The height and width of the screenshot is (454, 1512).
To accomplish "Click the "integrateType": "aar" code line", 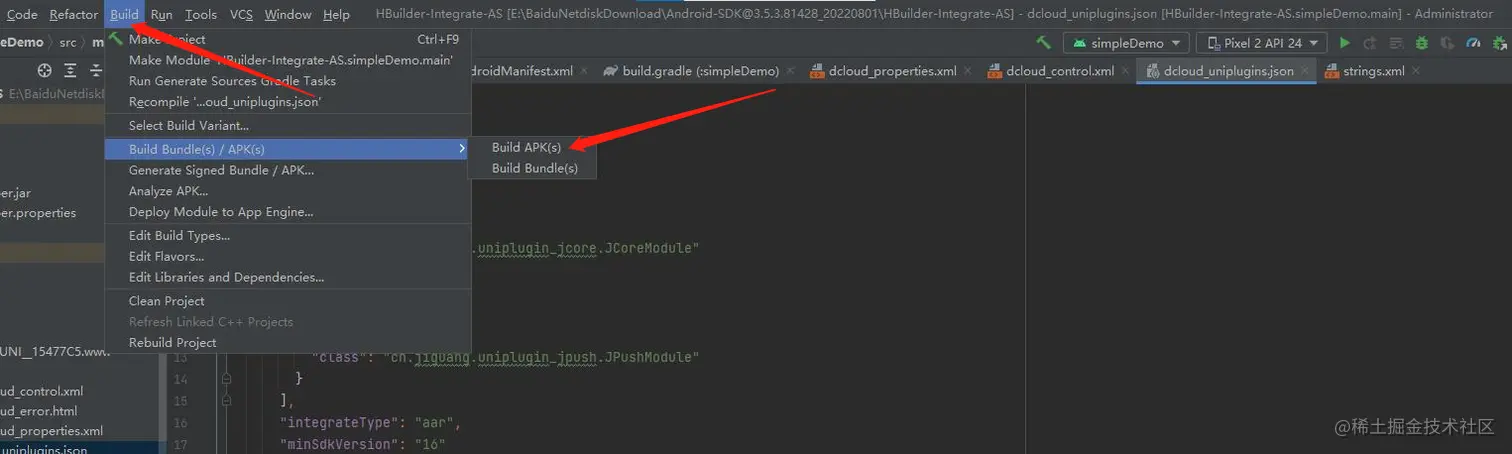I will pyautogui.click(x=369, y=423).
